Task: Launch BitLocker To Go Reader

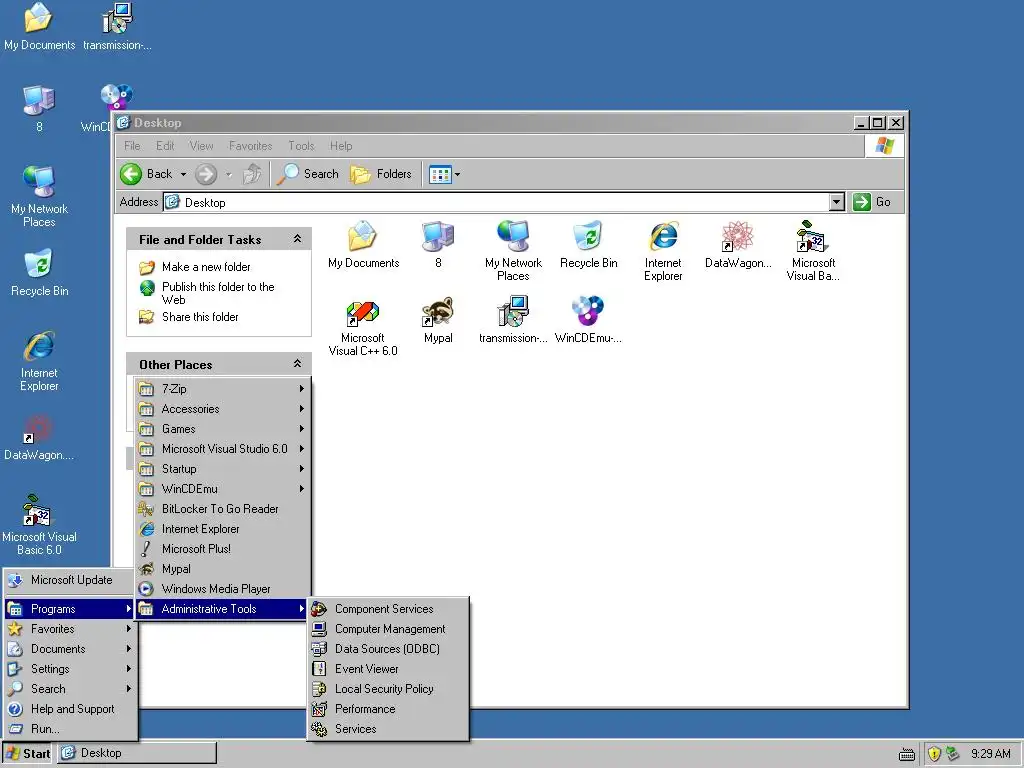Action: coord(222,509)
